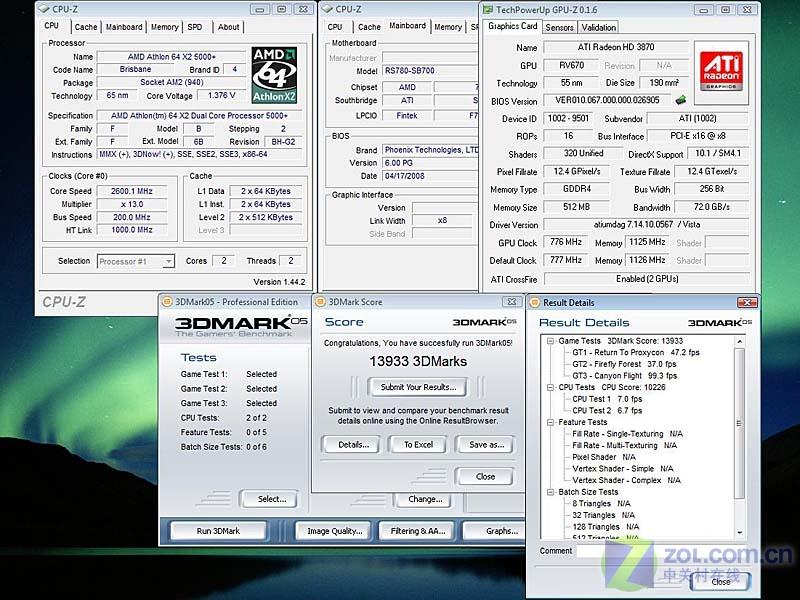Select Vertex Shader - Complex row

click(626, 481)
